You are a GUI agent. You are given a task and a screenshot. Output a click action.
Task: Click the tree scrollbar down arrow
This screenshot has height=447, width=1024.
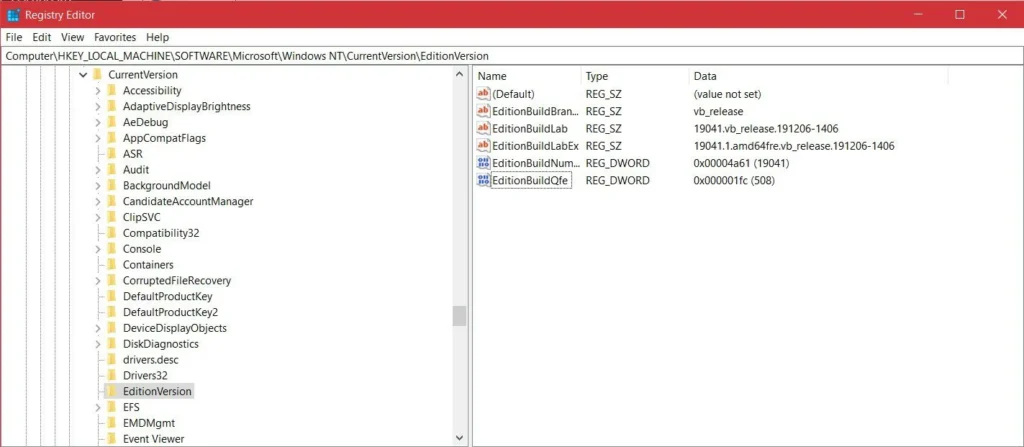click(459, 438)
